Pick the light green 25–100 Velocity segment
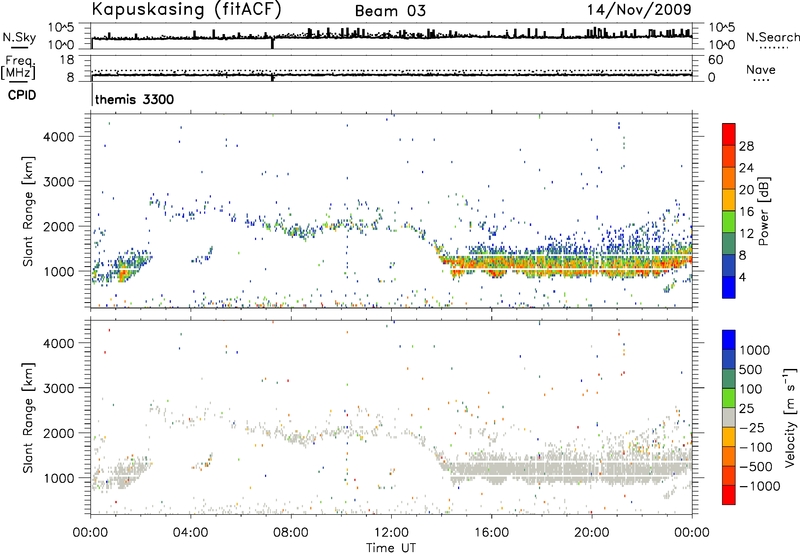Viewport: 800px width, 554px height. [x=729, y=398]
